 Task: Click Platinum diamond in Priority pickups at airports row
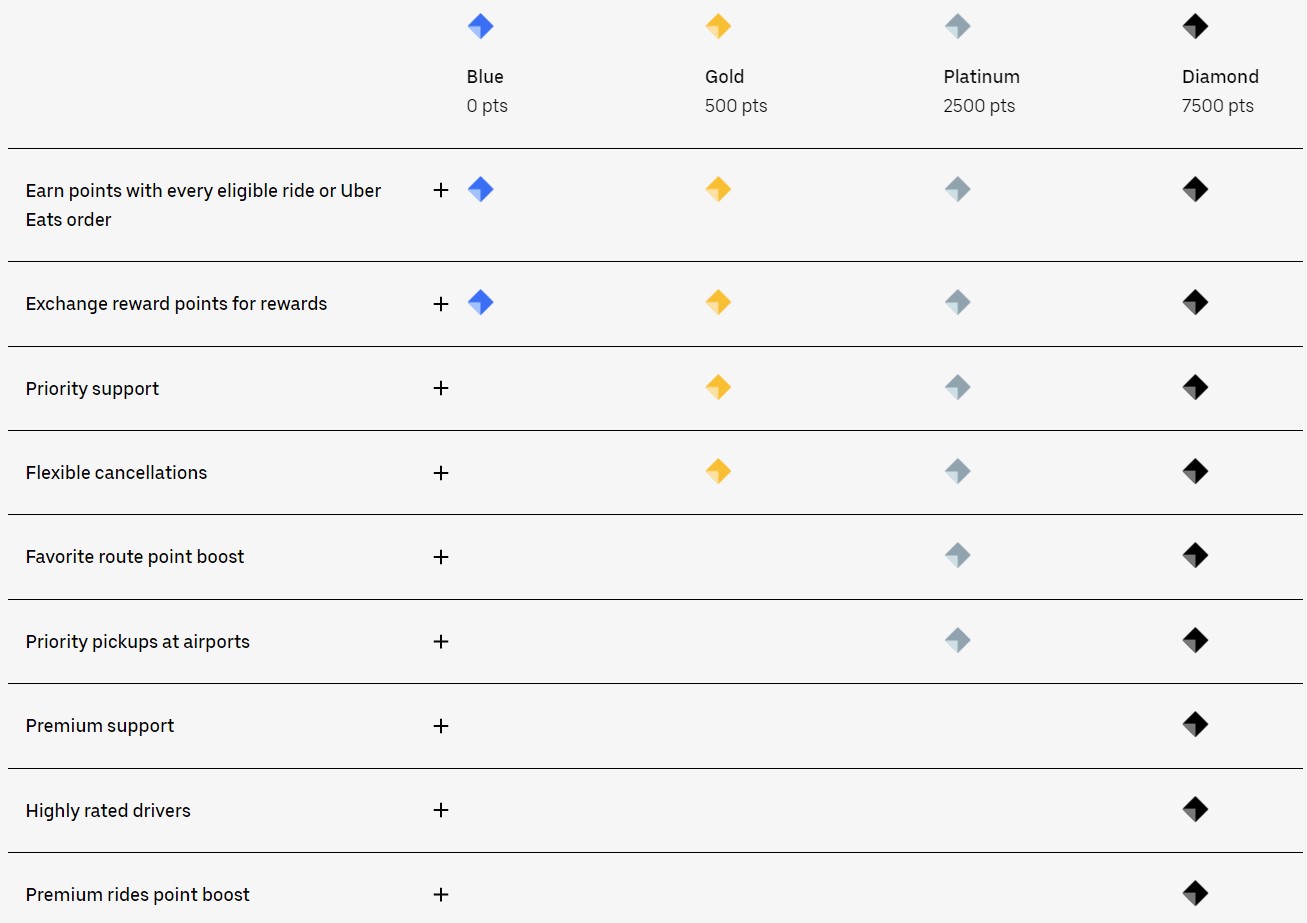coord(957,640)
